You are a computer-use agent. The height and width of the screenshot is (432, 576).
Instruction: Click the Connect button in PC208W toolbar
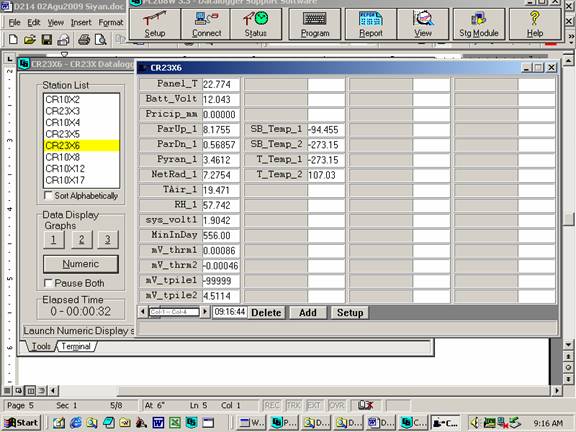[x=206, y=24]
